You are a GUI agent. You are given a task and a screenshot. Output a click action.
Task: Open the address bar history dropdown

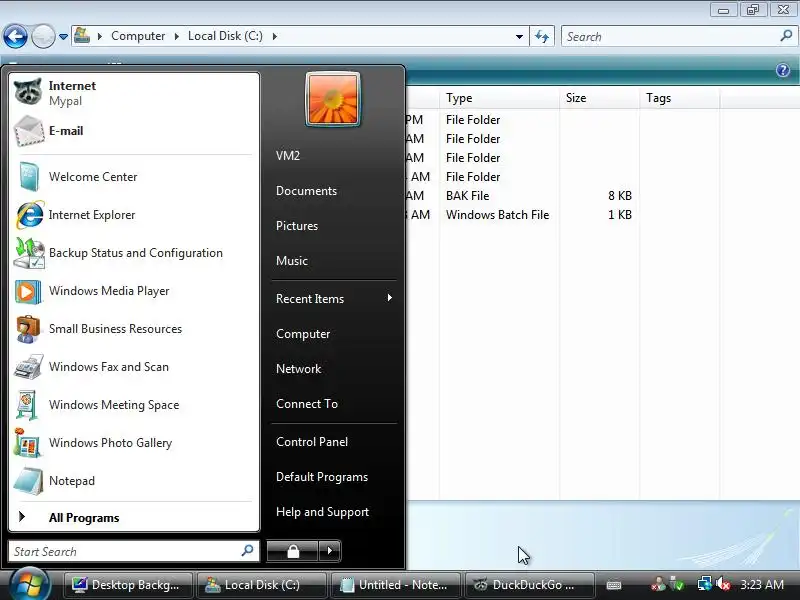point(519,37)
